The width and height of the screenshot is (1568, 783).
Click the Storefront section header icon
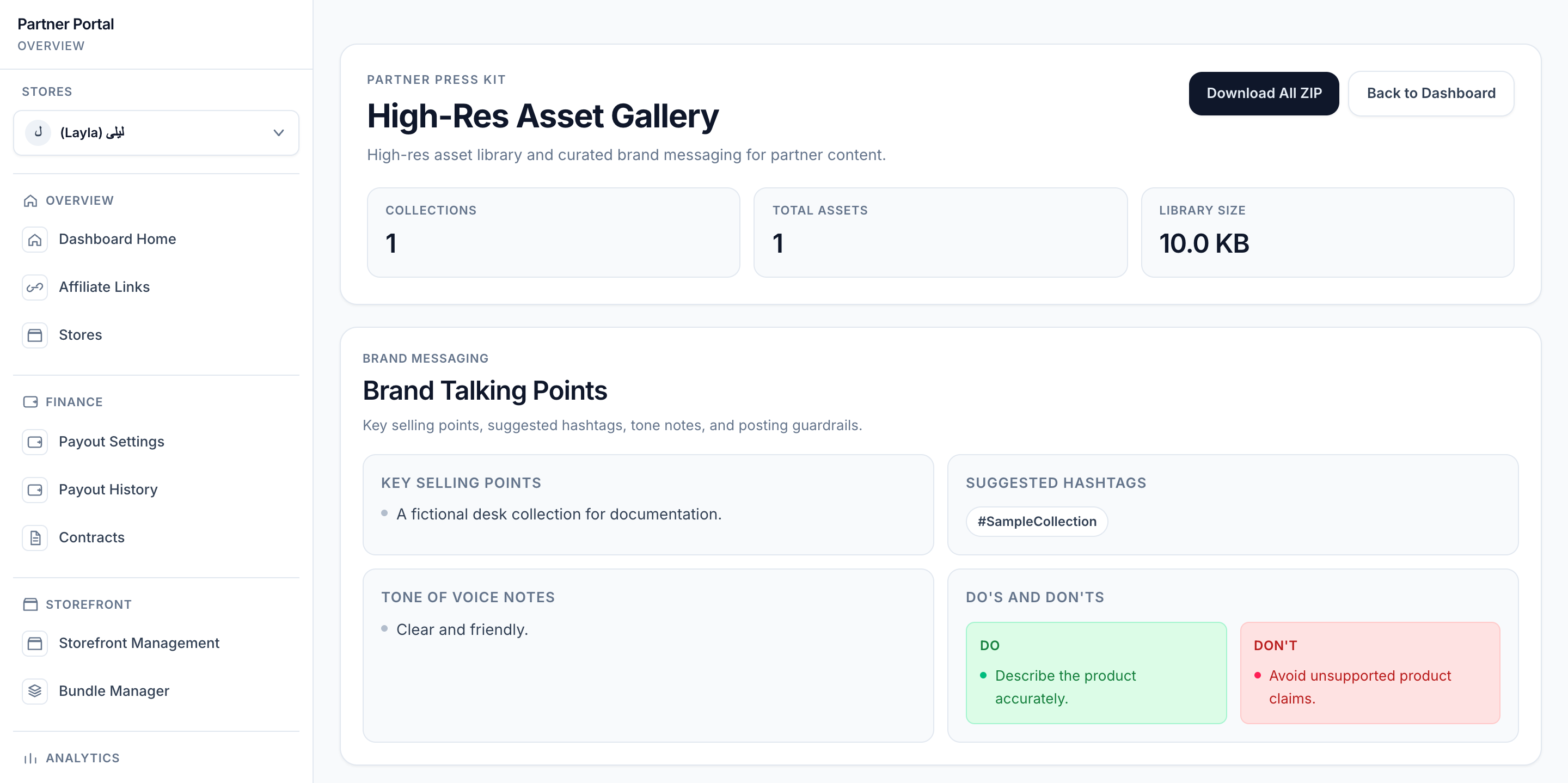30,604
